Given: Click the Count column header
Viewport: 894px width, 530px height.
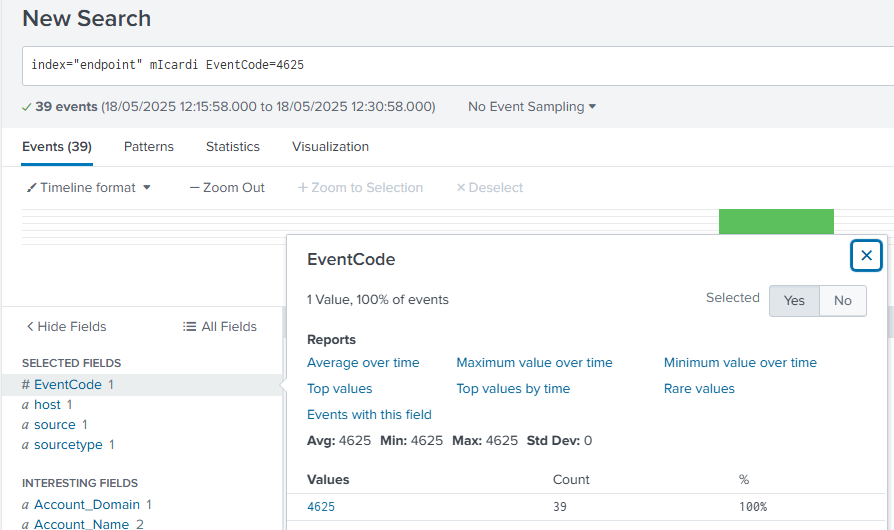Looking at the screenshot, I should tap(571, 480).
